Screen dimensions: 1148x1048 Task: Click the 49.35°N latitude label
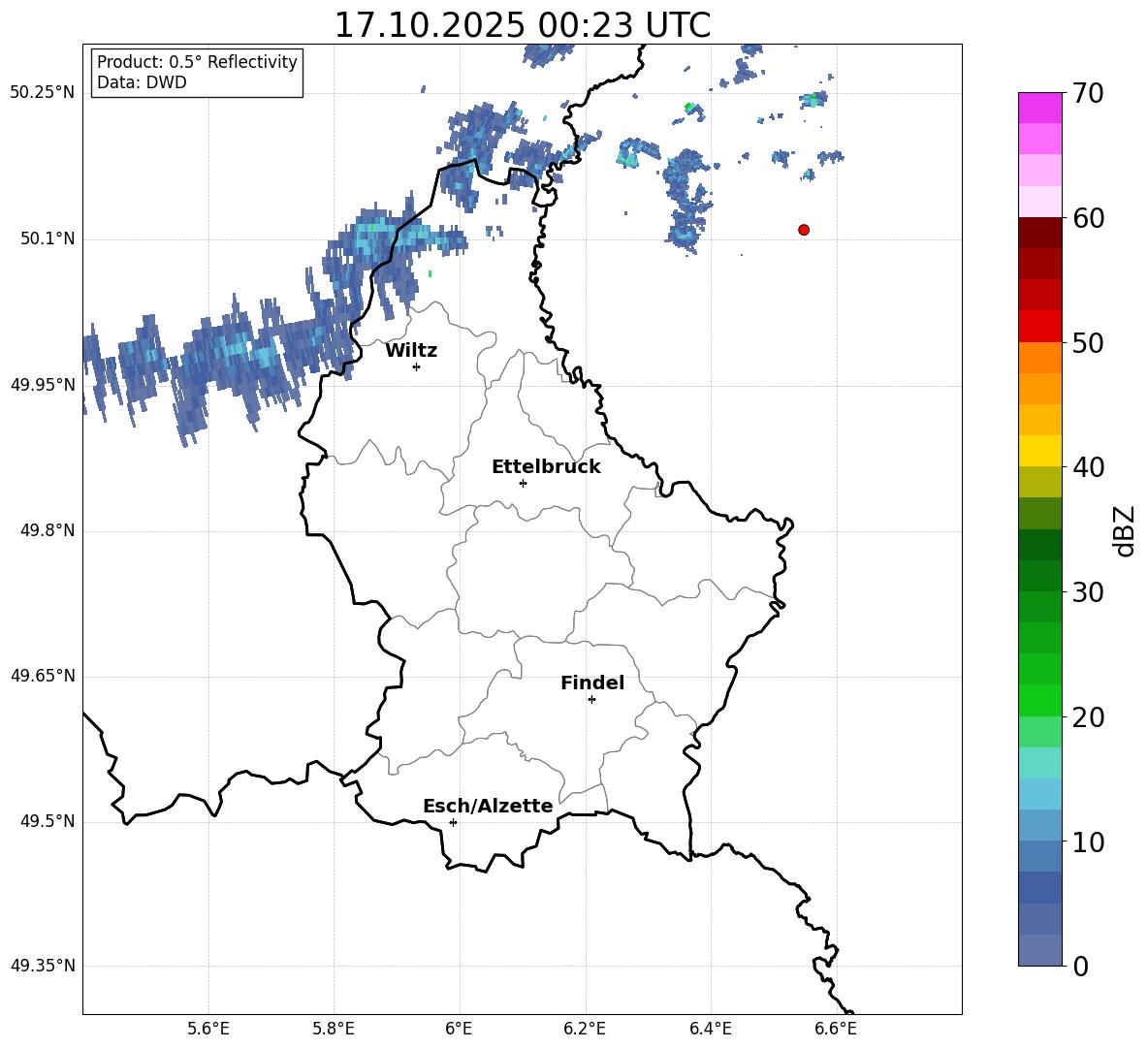[x=43, y=966]
